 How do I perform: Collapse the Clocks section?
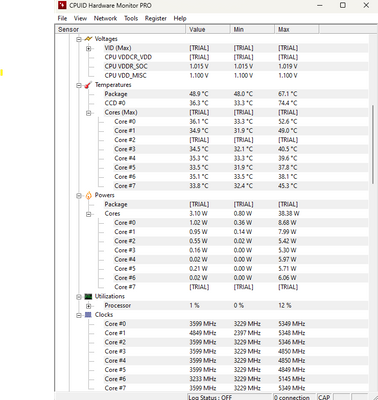tap(79, 315)
